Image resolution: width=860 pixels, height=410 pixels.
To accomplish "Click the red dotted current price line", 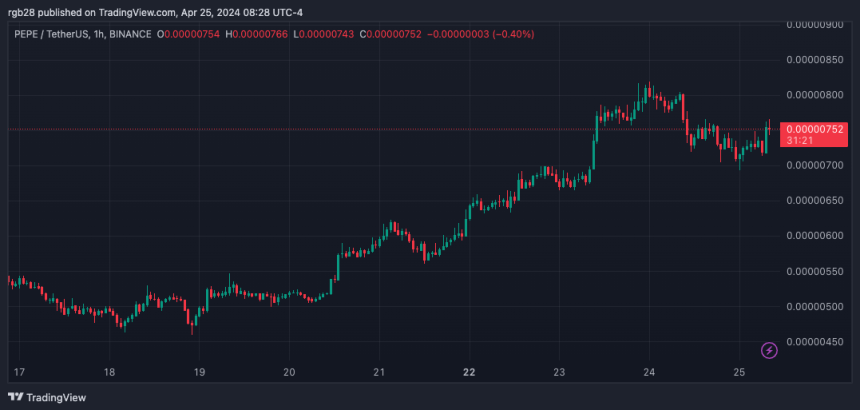I will tap(400, 130).
